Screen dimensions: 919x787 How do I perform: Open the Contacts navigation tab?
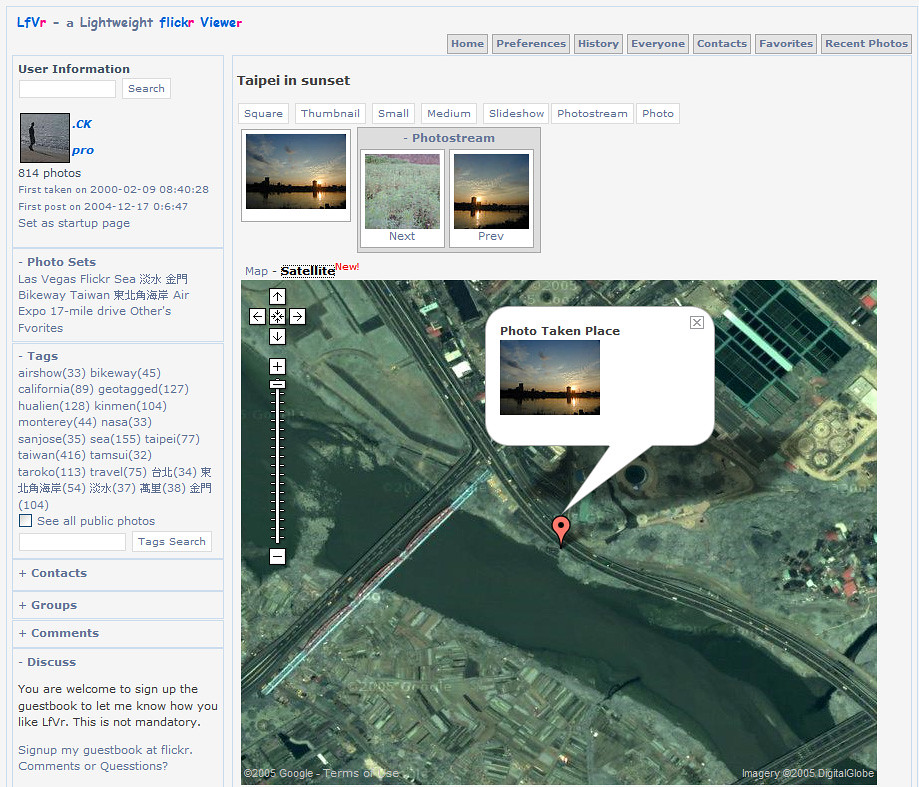(x=722, y=43)
